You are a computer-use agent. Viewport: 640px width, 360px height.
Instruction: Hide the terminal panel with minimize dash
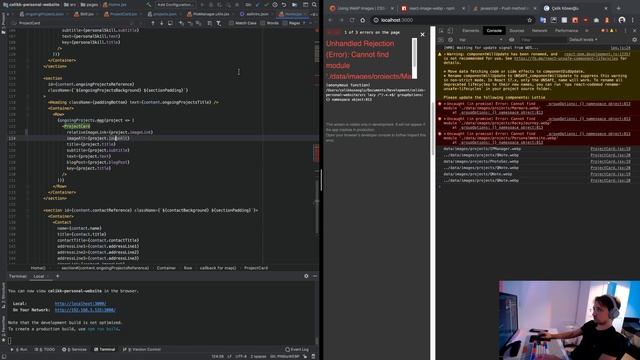pos(315,276)
